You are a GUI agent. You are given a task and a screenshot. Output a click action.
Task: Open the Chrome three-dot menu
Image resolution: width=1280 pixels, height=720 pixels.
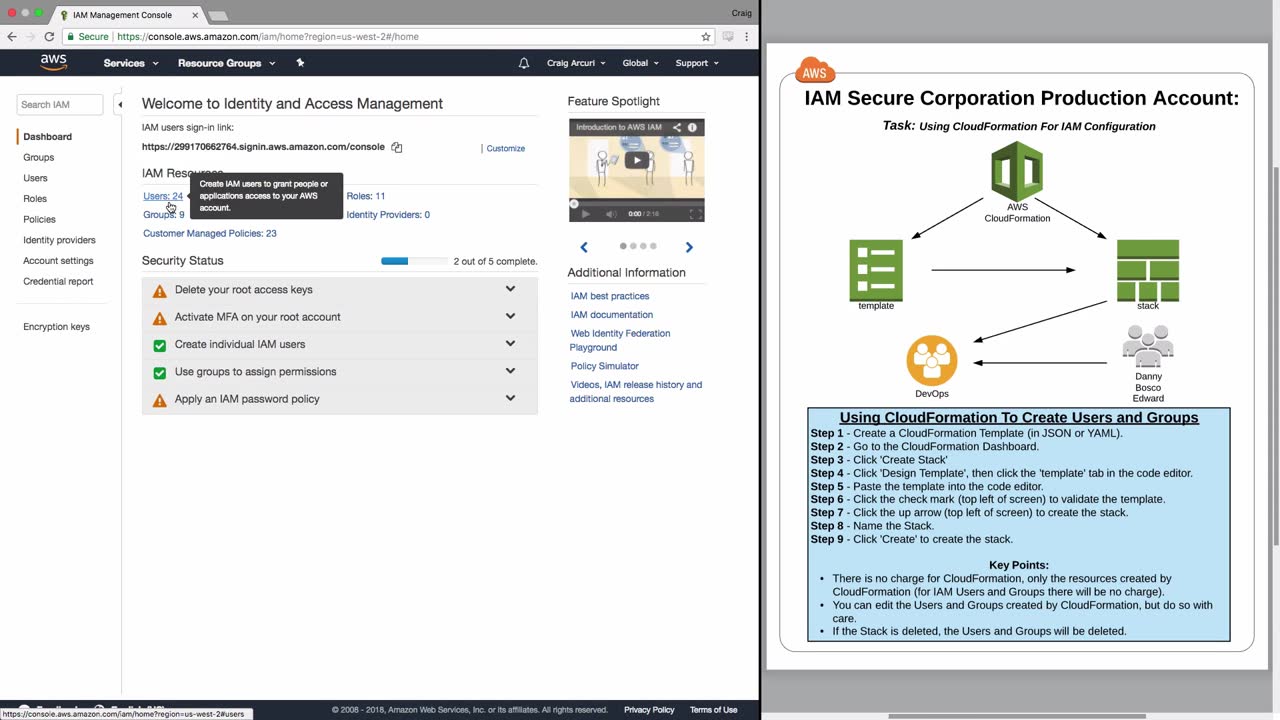(746, 37)
